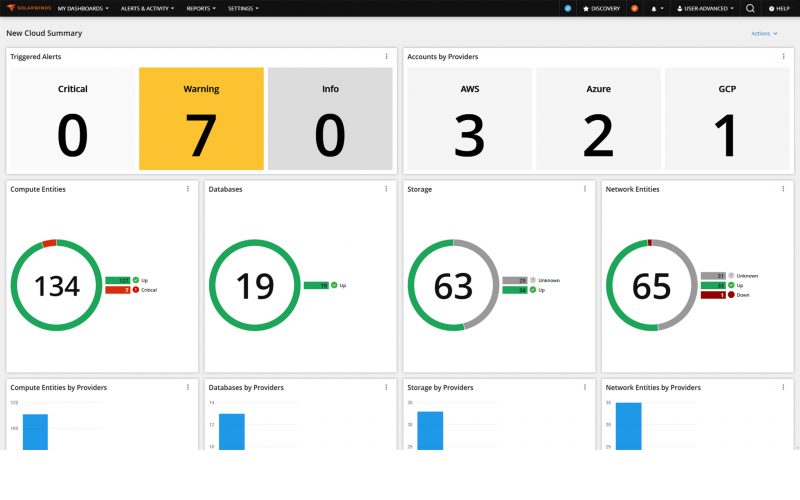
Task: Open the USER-ADVANCED account dropdown
Action: click(705, 8)
